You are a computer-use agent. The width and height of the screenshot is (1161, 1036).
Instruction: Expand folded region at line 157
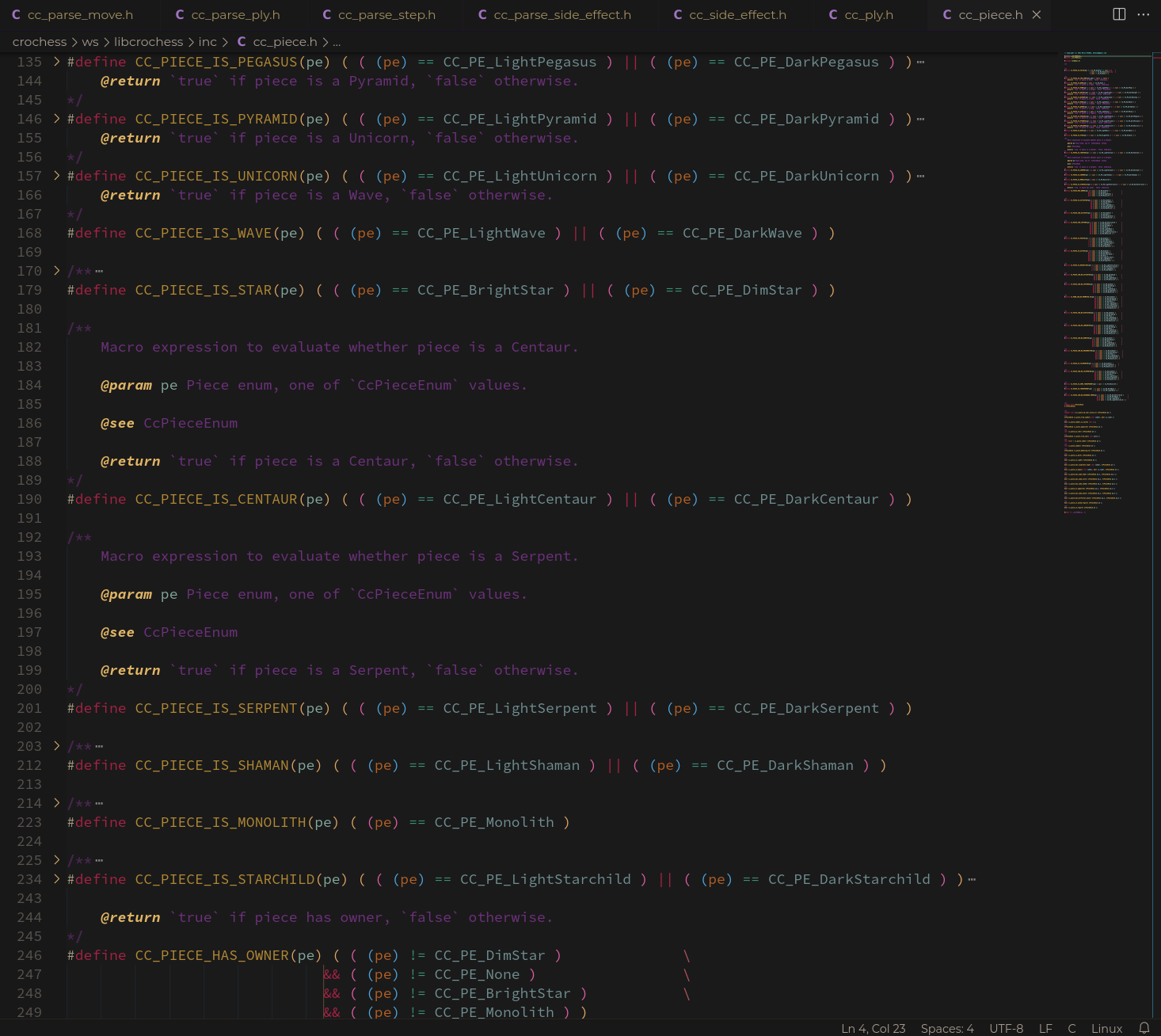(56, 176)
